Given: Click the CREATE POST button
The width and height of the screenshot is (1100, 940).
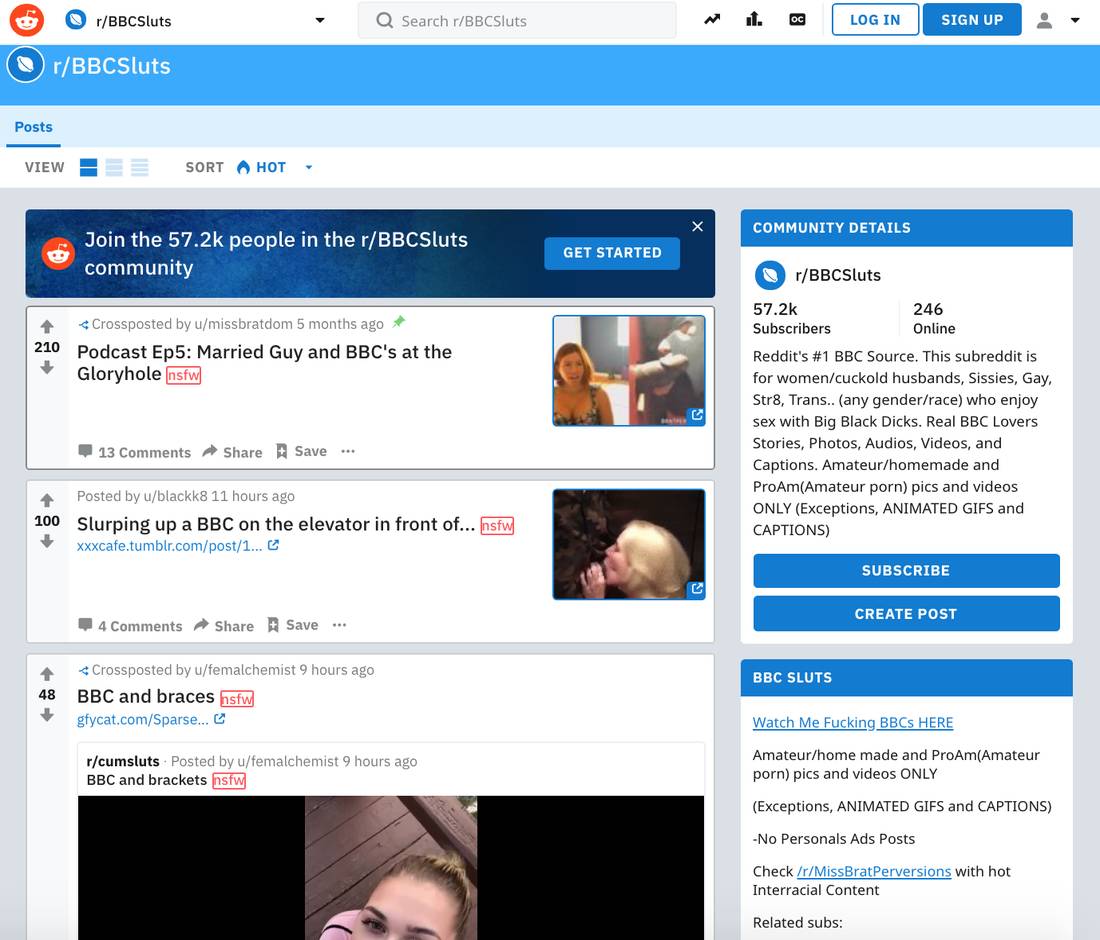Looking at the screenshot, I should pyautogui.click(x=906, y=614).
